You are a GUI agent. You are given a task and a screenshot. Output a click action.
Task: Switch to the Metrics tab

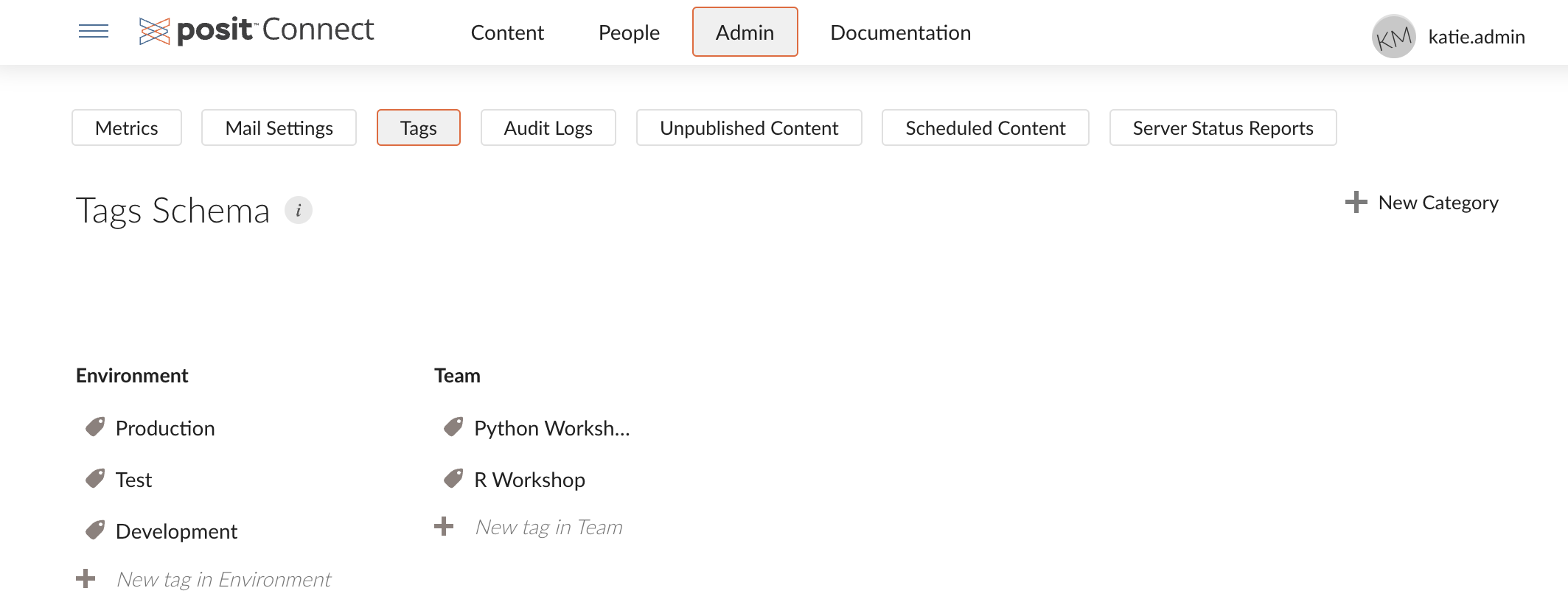(x=127, y=128)
